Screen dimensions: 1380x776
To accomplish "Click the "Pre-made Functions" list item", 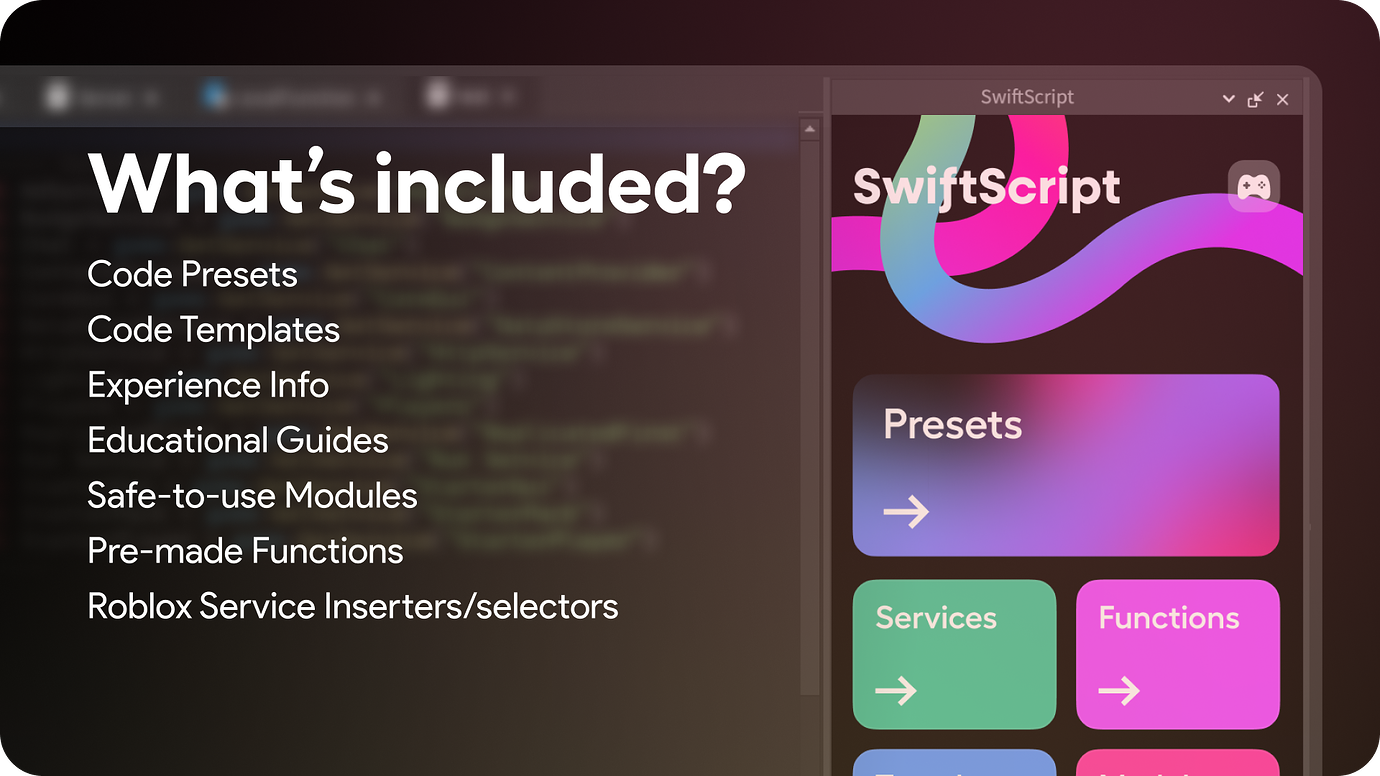I will tap(246, 551).
